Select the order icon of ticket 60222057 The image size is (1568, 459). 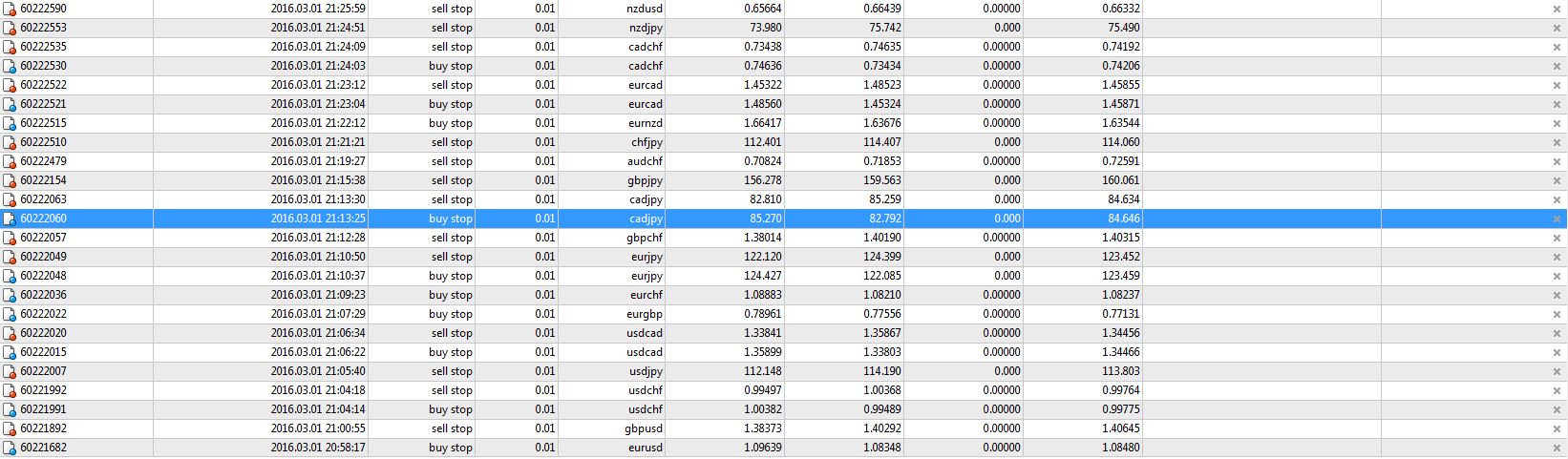pyautogui.click(x=10, y=238)
